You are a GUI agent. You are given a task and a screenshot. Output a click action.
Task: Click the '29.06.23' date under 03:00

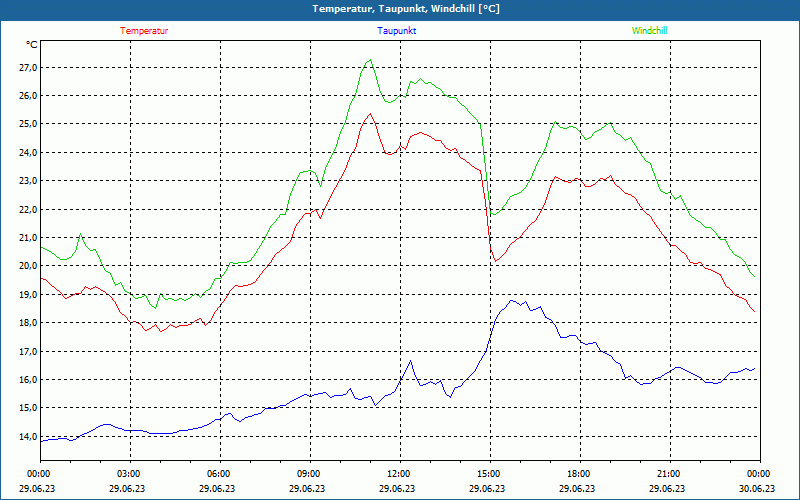[x=128, y=488]
